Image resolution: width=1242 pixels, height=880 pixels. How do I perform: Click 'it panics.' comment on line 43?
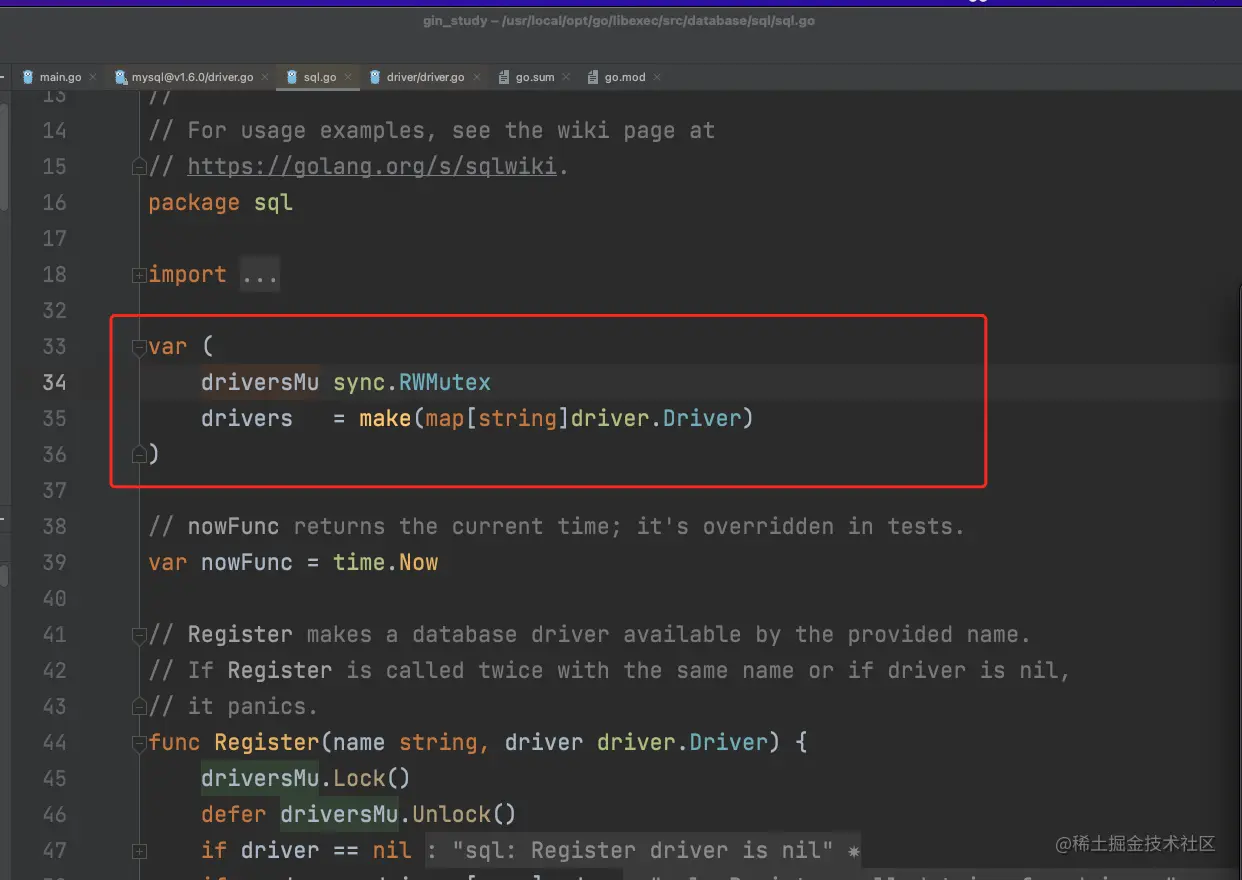[253, 706]
